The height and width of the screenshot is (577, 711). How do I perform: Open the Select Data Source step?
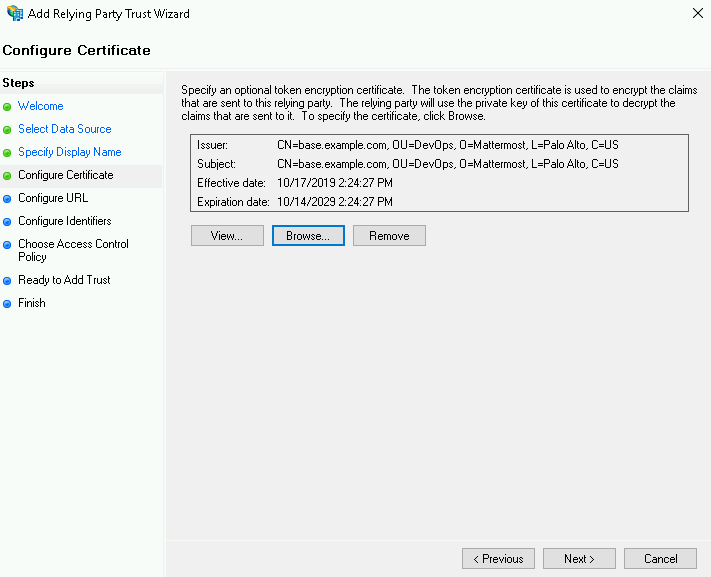(64, 129)
